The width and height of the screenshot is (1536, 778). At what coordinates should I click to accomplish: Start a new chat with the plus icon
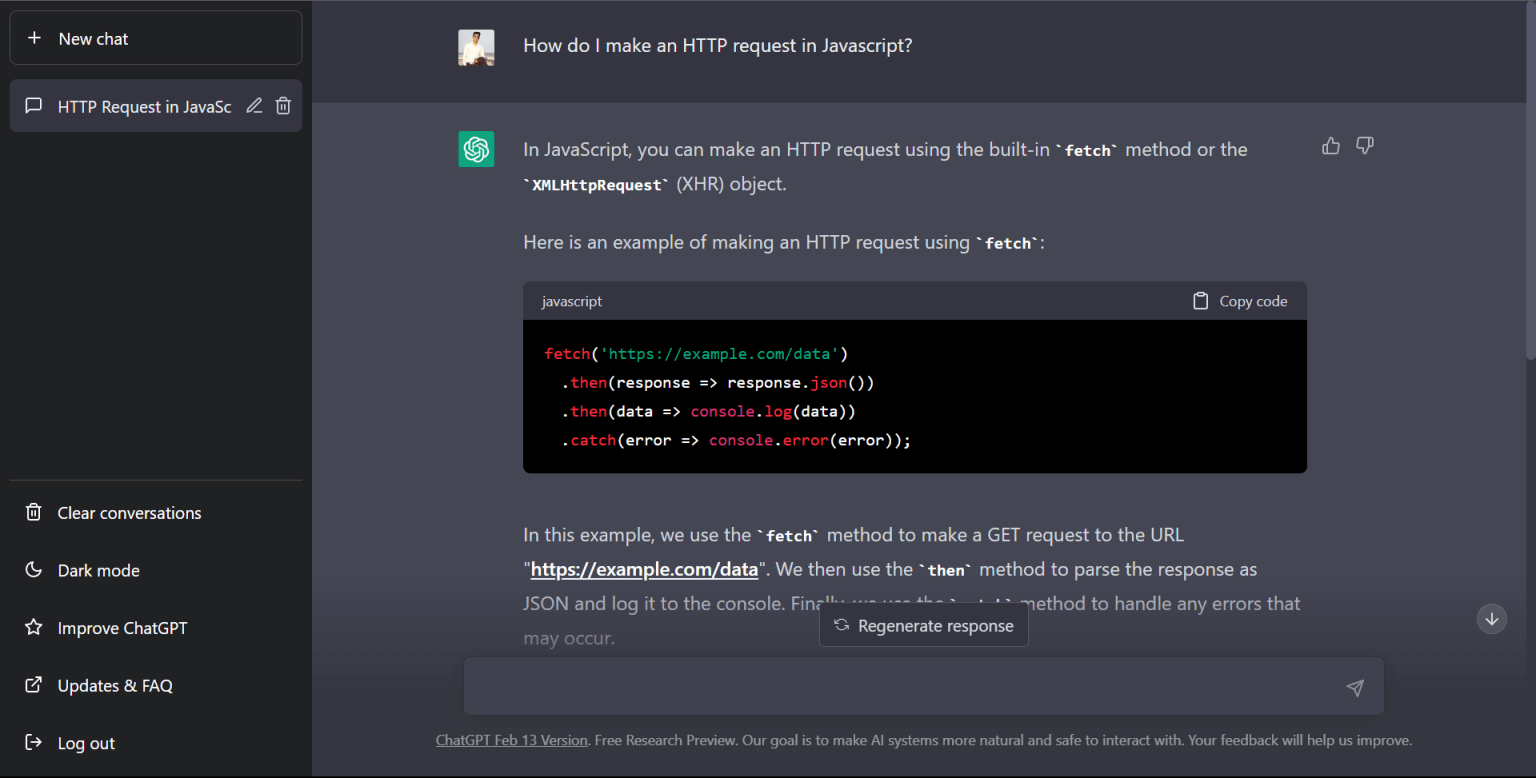36,38
